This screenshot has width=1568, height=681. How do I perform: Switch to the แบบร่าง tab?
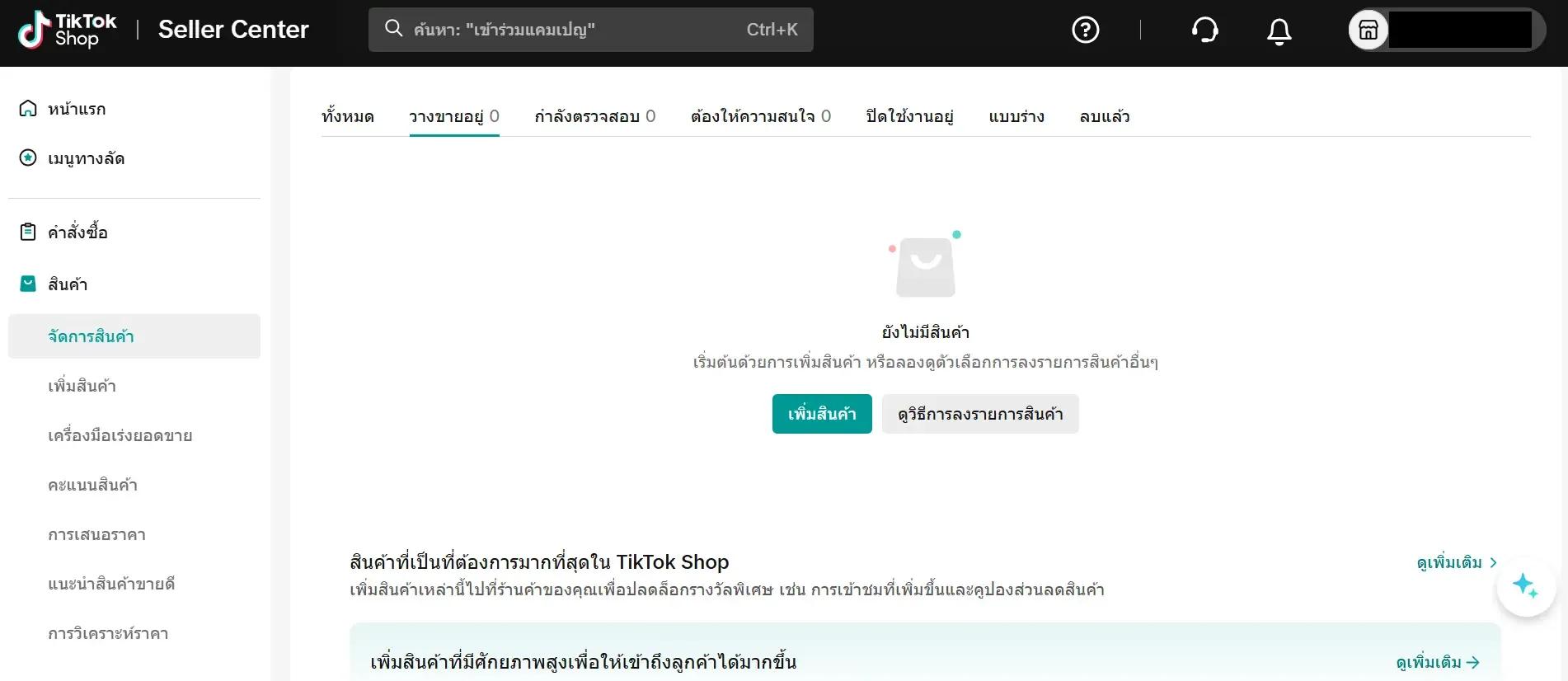(x=1016, y=116)
